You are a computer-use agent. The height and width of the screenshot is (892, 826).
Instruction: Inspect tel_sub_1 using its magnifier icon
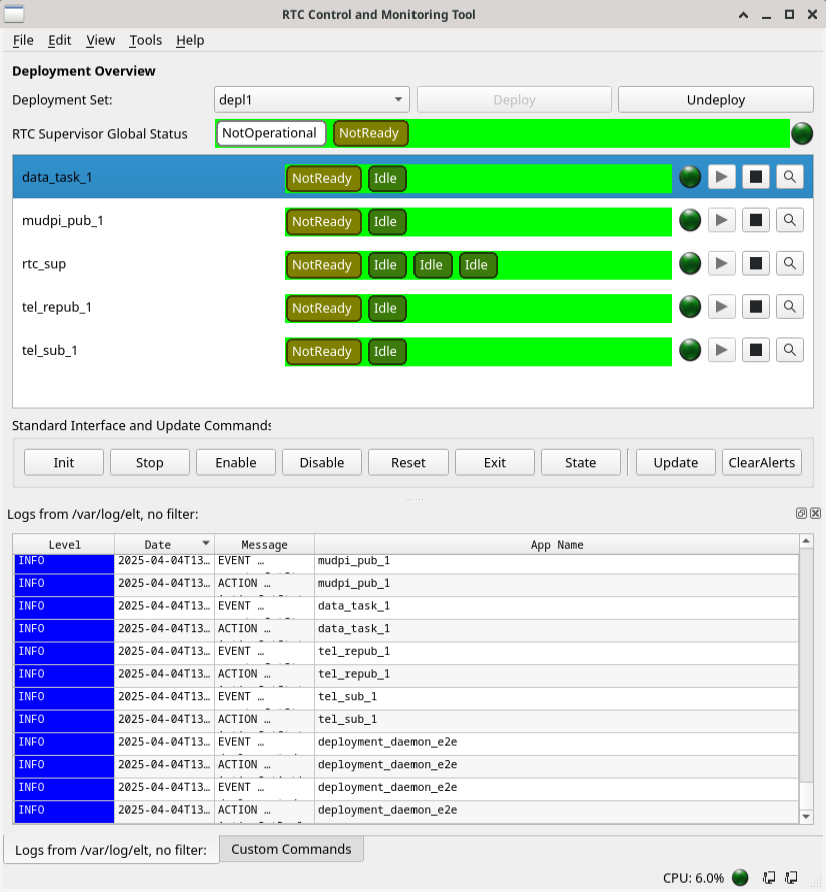(x=789, y=350)
